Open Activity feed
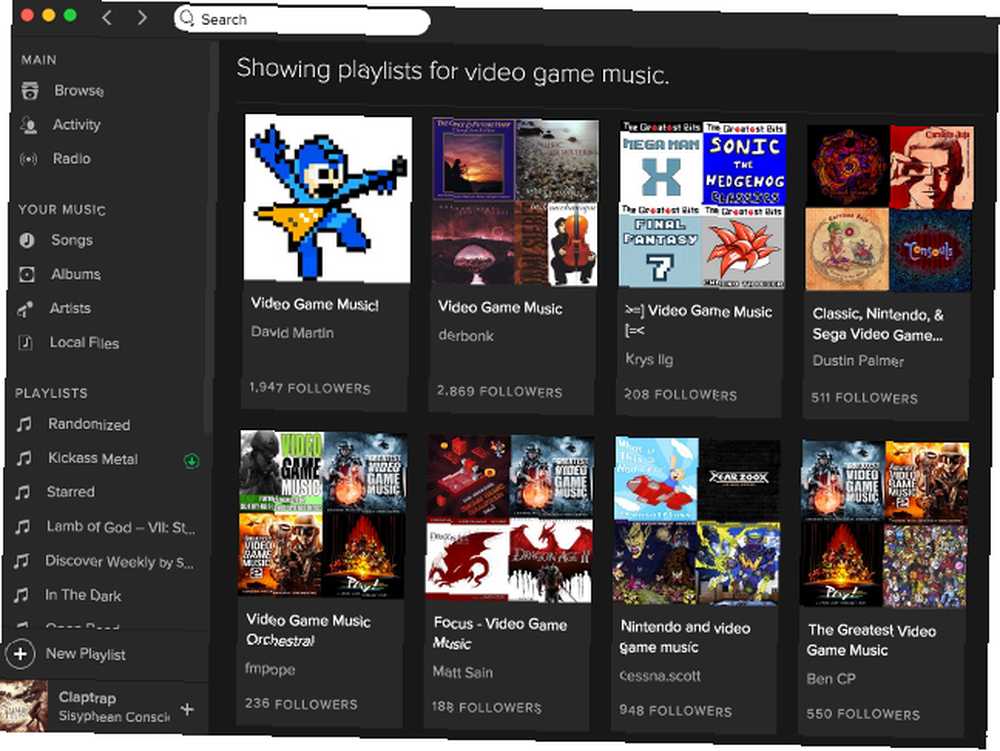This screenshot has height=751, width=1000. point(77,125)
